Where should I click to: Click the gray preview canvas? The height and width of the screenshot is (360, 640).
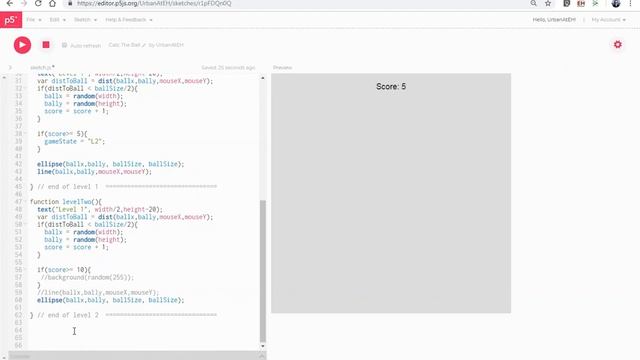tap(391, 193)
